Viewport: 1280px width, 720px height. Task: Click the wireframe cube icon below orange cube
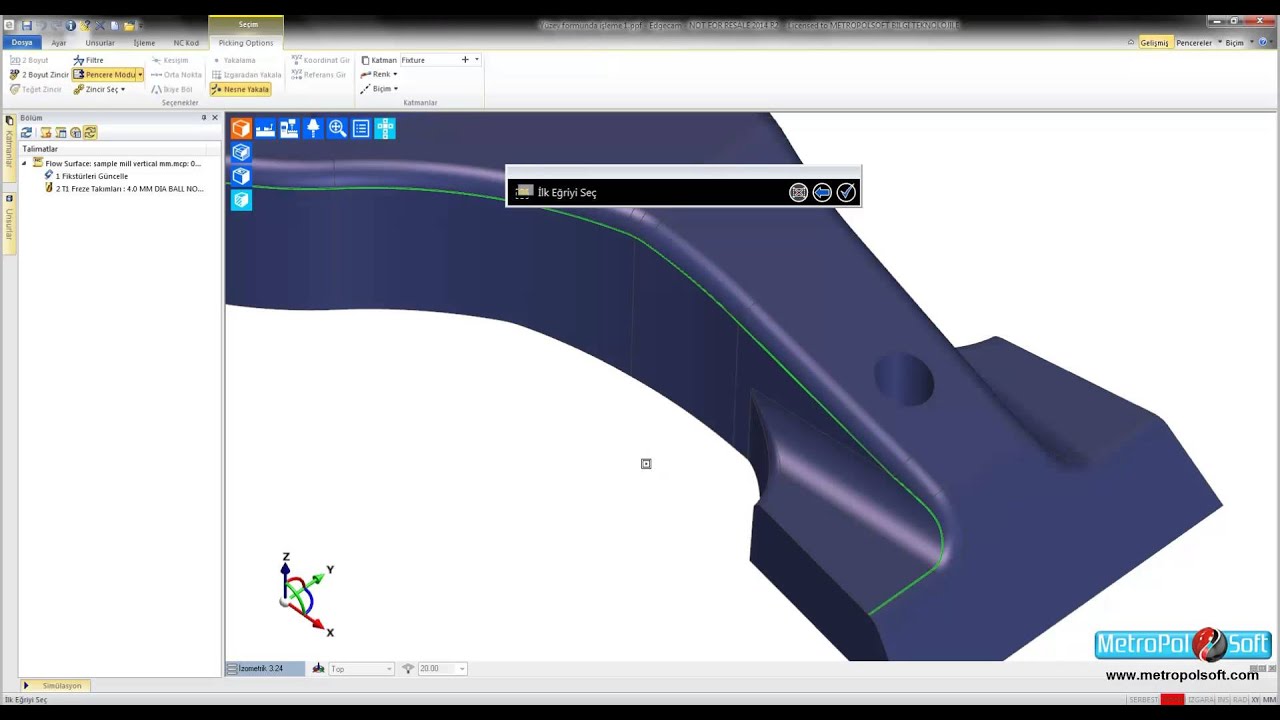pyautogui.click(x=241, y=152)
